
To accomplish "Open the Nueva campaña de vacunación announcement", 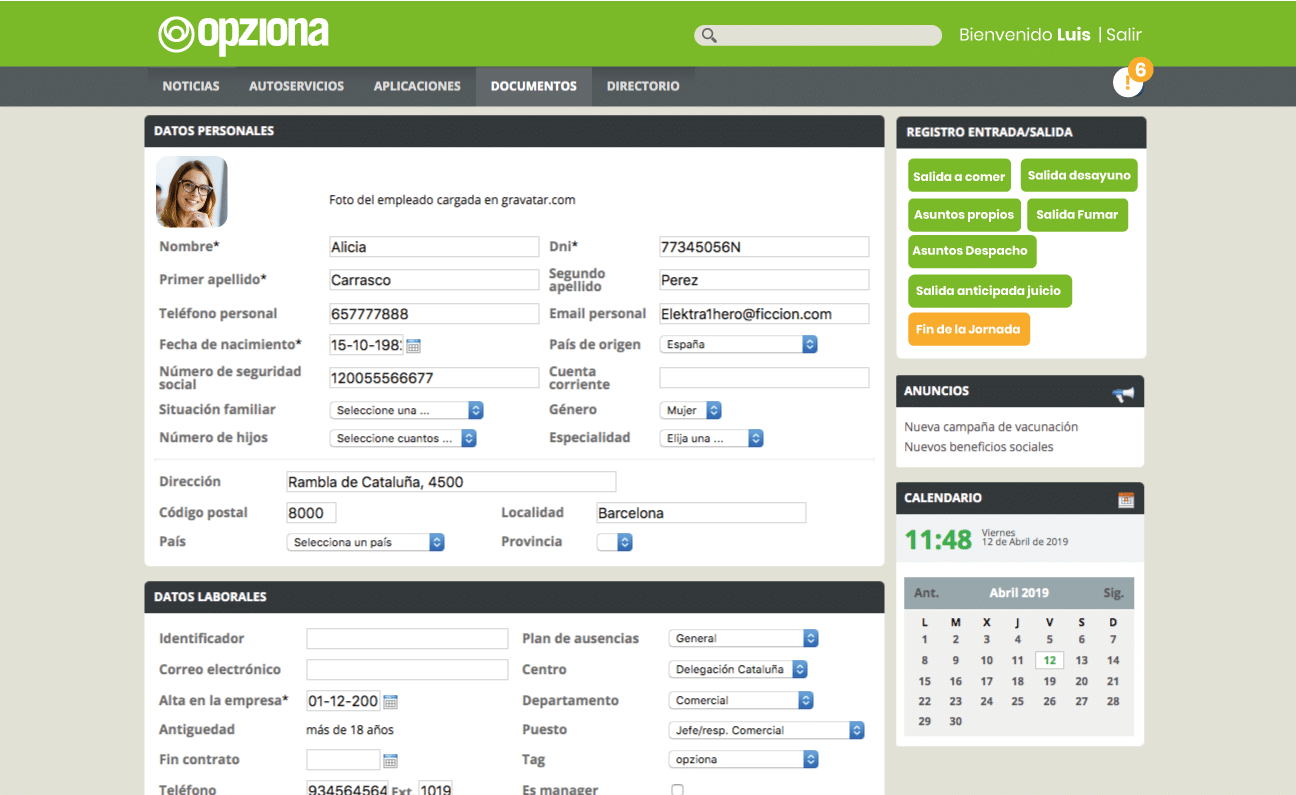I will tap(991, 427).
